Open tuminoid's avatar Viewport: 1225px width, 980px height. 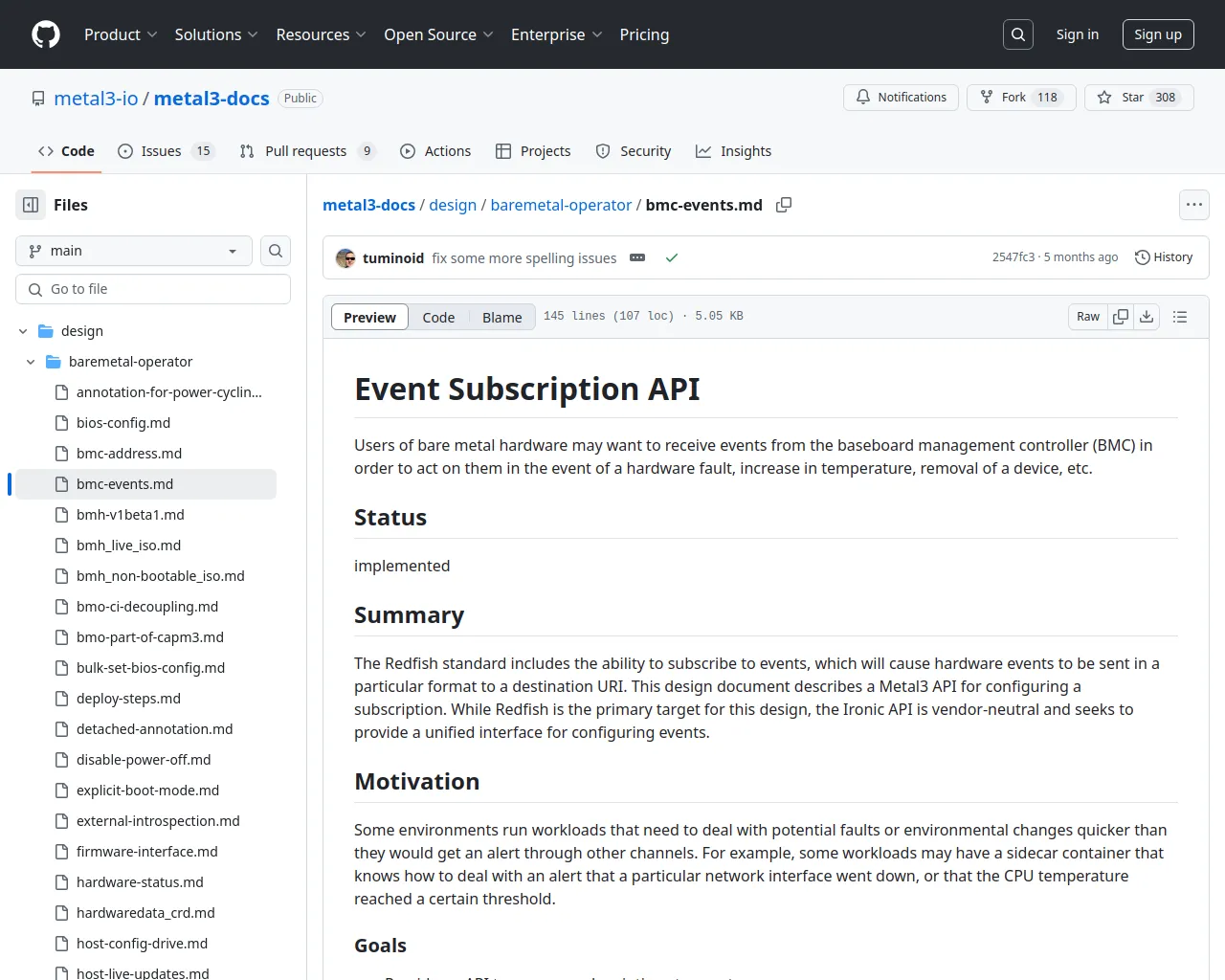pyautogui.click(x=345, y=258)
